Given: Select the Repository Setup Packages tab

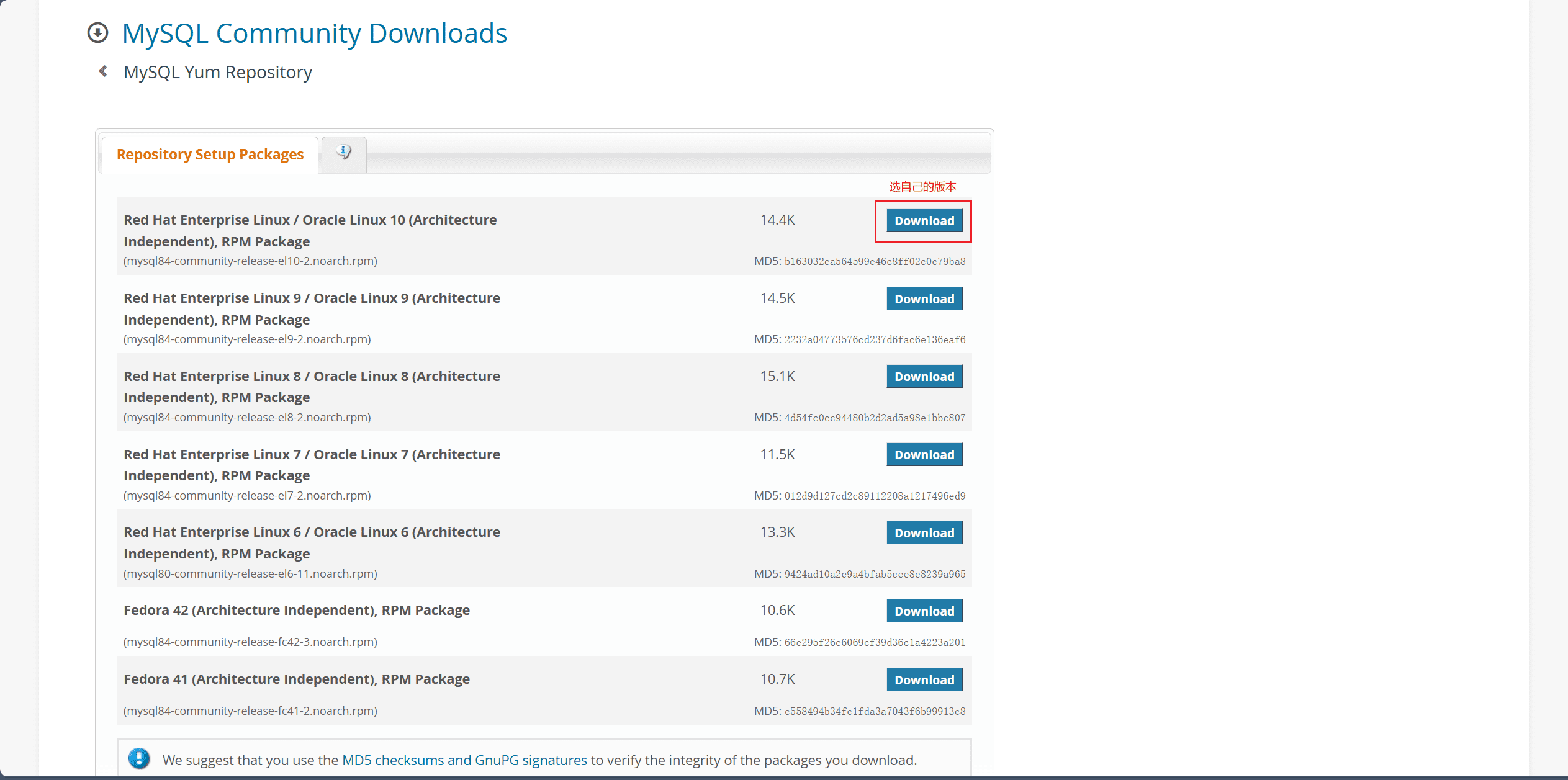Looking at the screenshot, I should (x=210, y=155).
